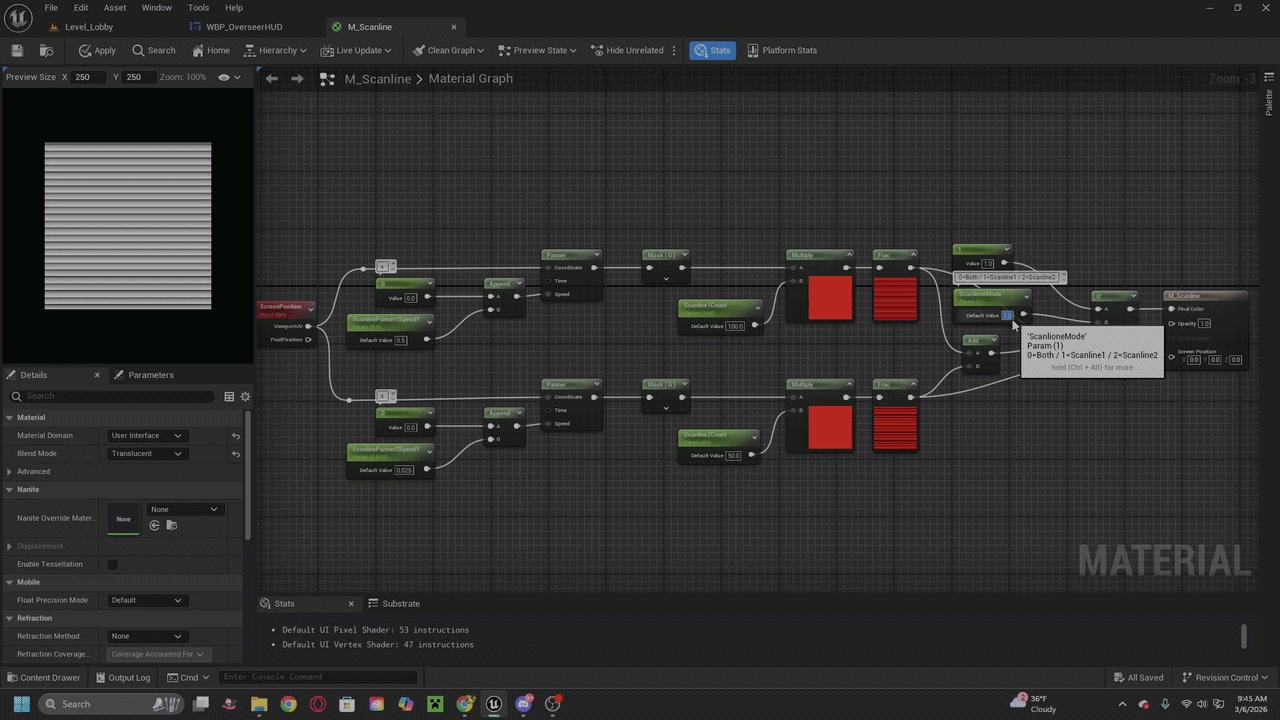The width and height of the screenshot is (1280, 720).
Task: Click the Apply button
Action: coord(97,50)
